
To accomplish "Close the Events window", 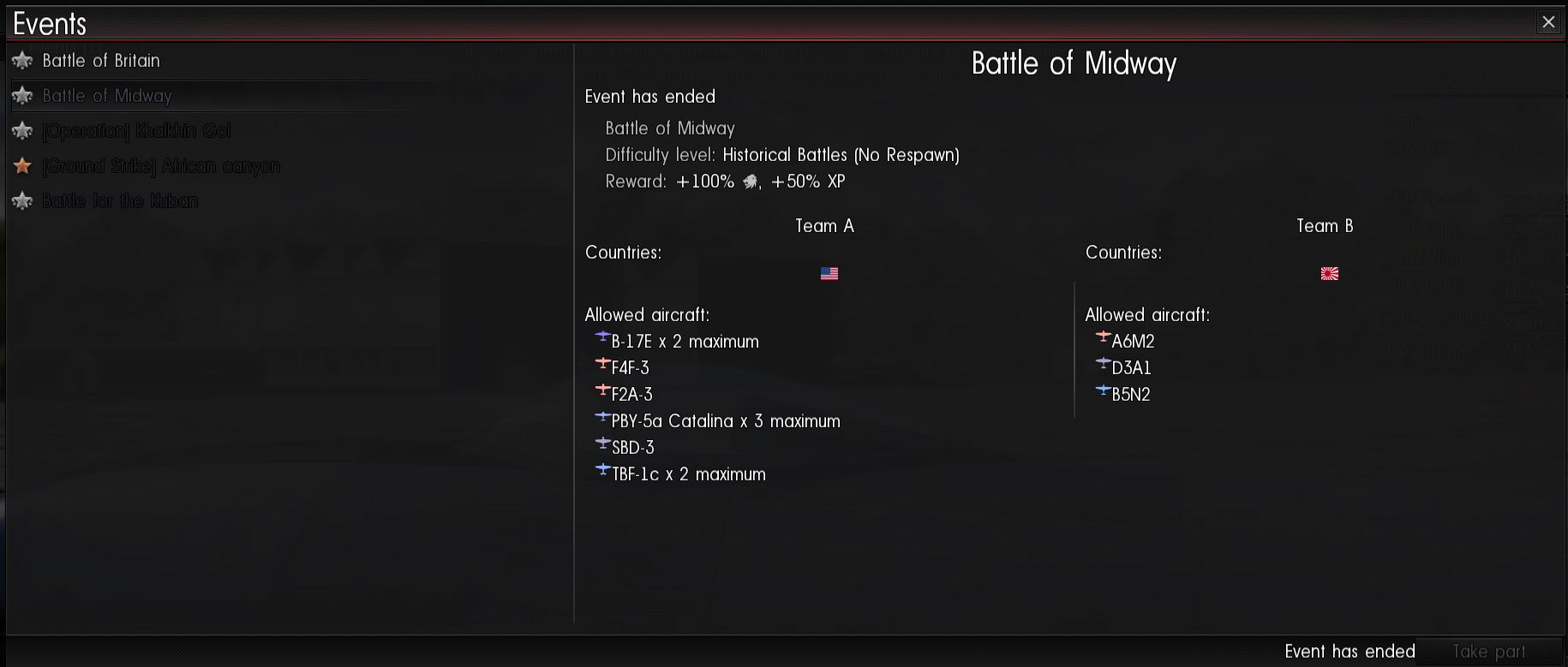I will coord(1548,22).
